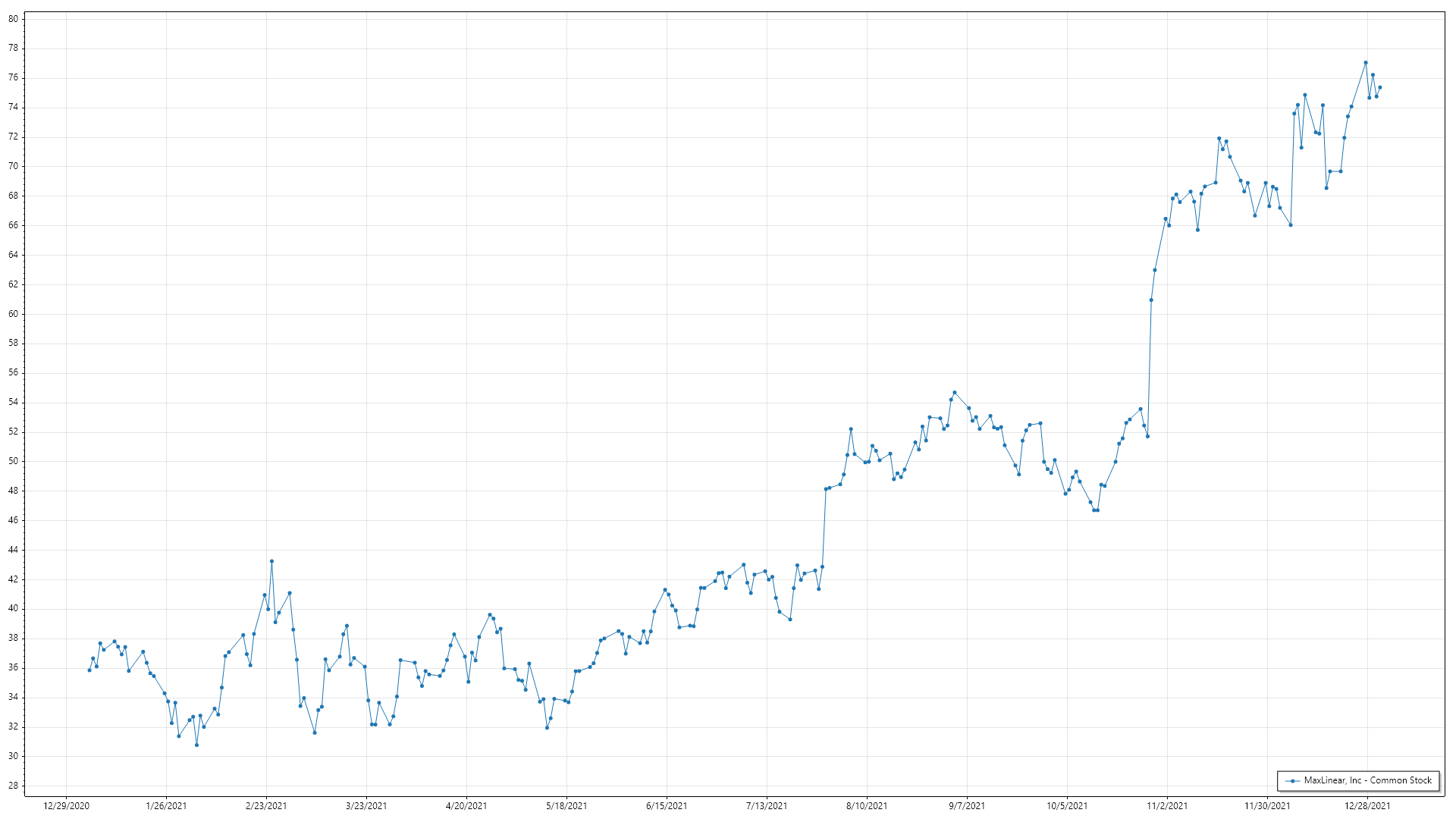
Task: Click the 12/28/2021 x-axis date label
Action: 1367,806
